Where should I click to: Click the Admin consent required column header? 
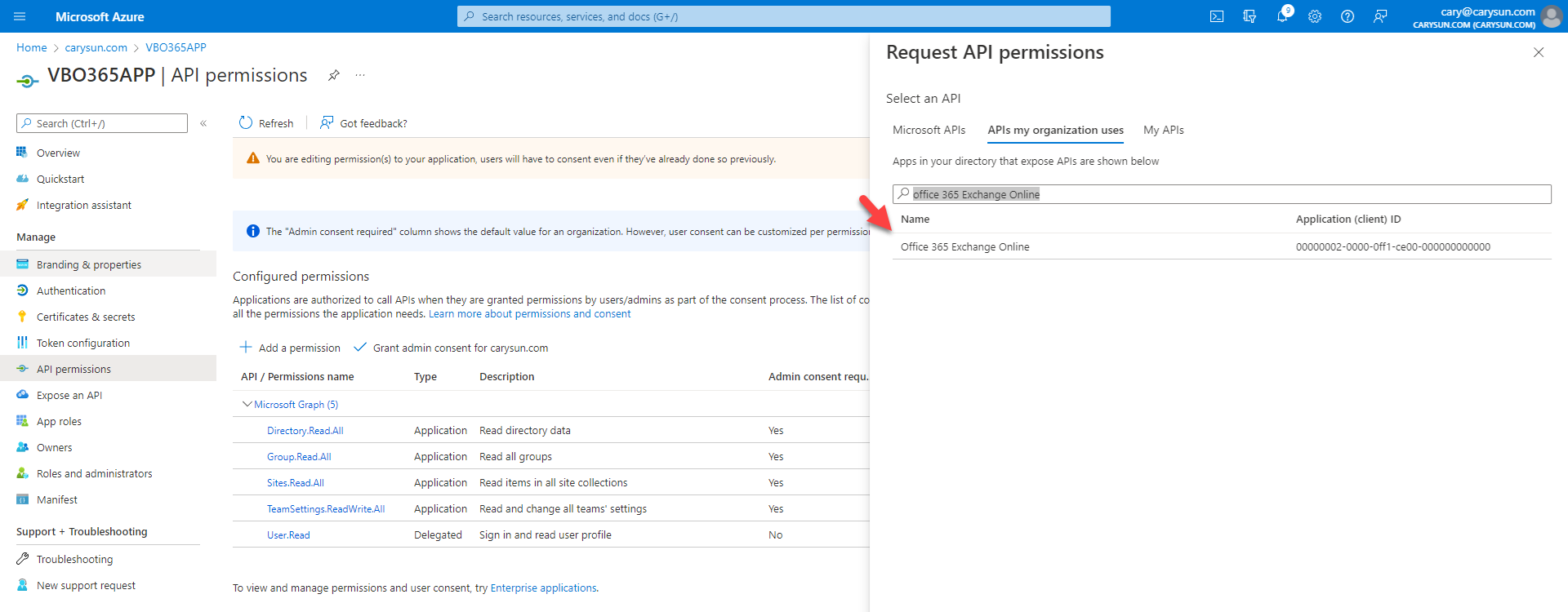click(818, 376)
